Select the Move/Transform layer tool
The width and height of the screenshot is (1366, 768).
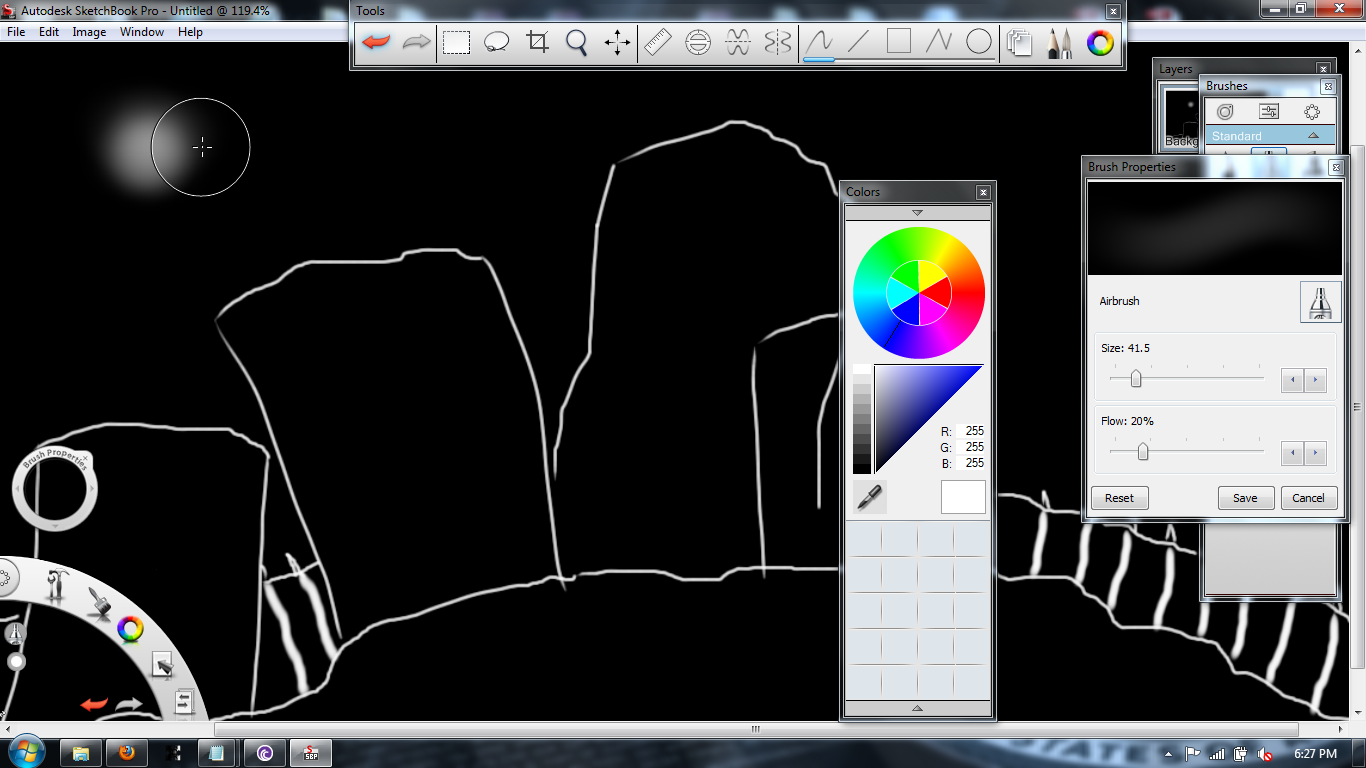click(x=617, y=42)
